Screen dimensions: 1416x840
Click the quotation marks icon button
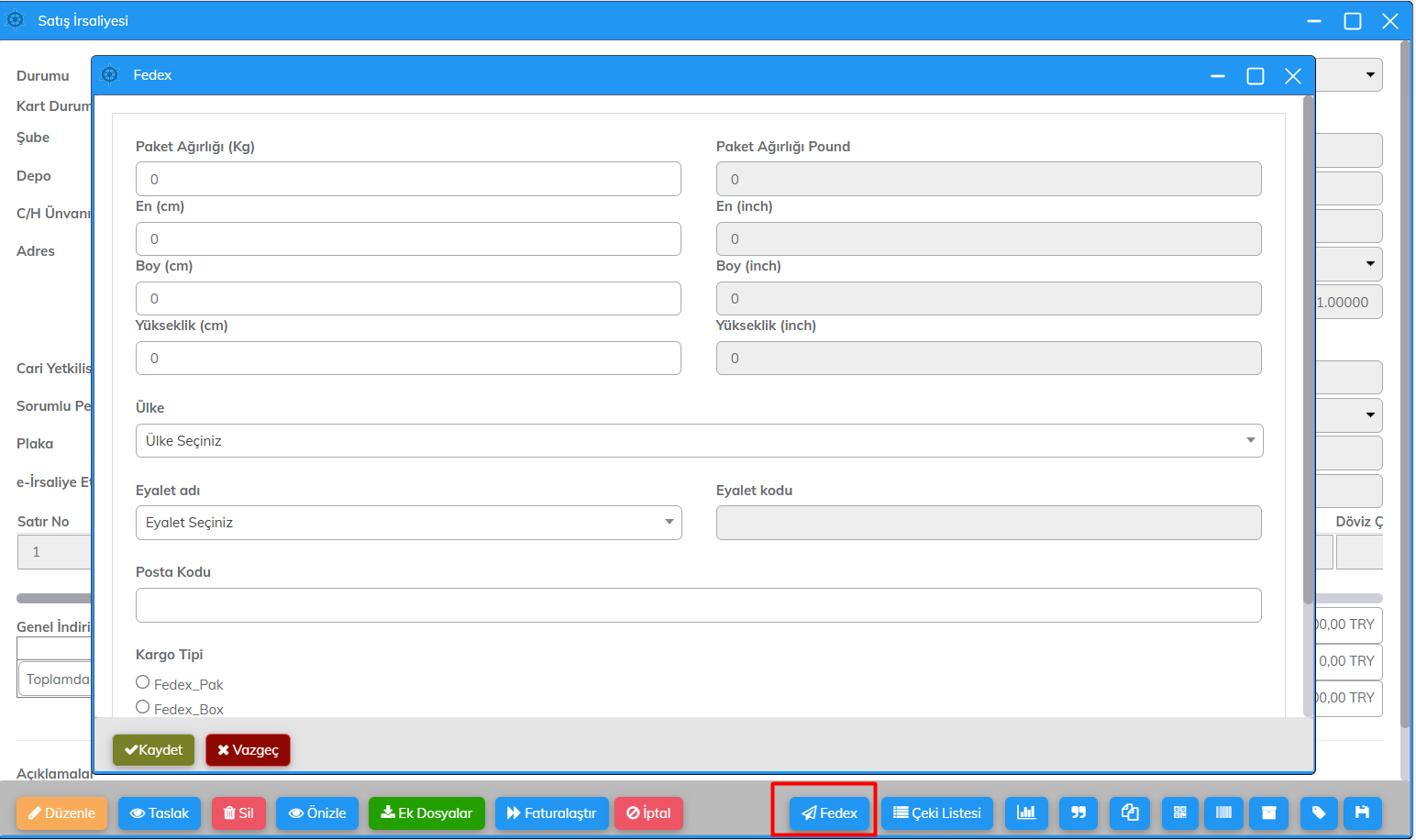click(x=1079, y=813)
